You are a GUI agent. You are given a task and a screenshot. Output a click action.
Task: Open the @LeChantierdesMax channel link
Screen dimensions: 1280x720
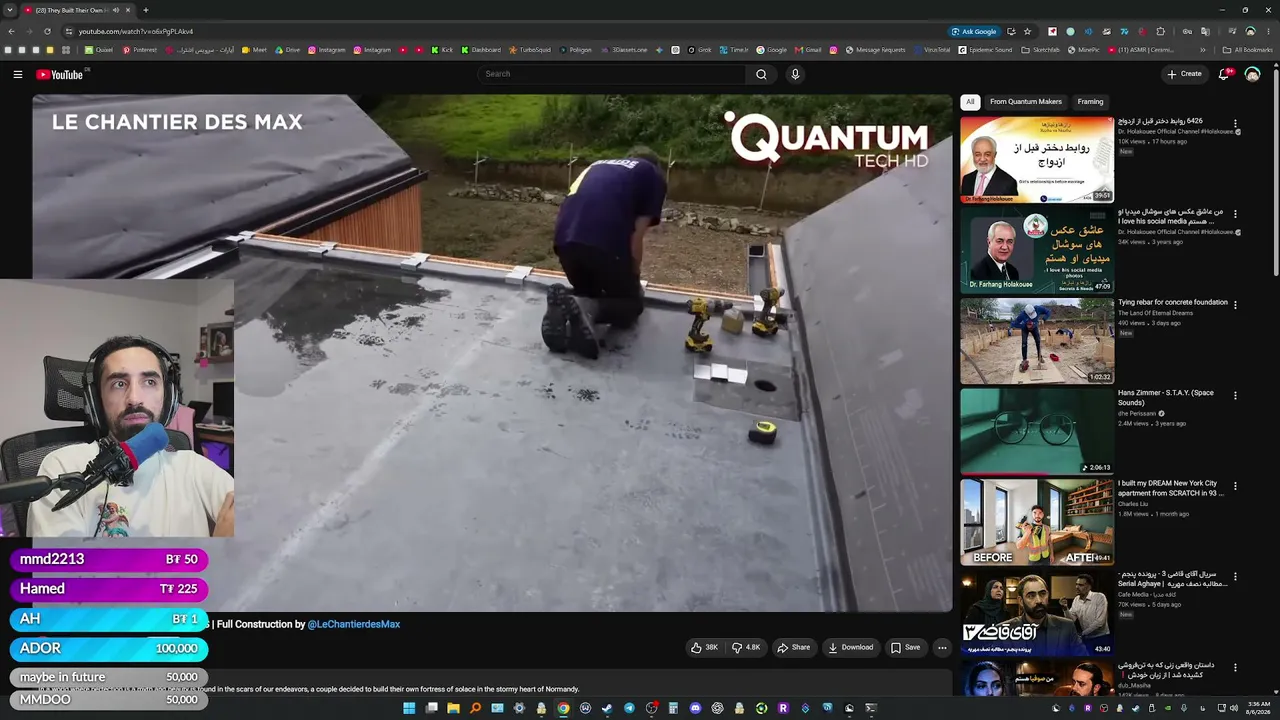click(354, 624)
